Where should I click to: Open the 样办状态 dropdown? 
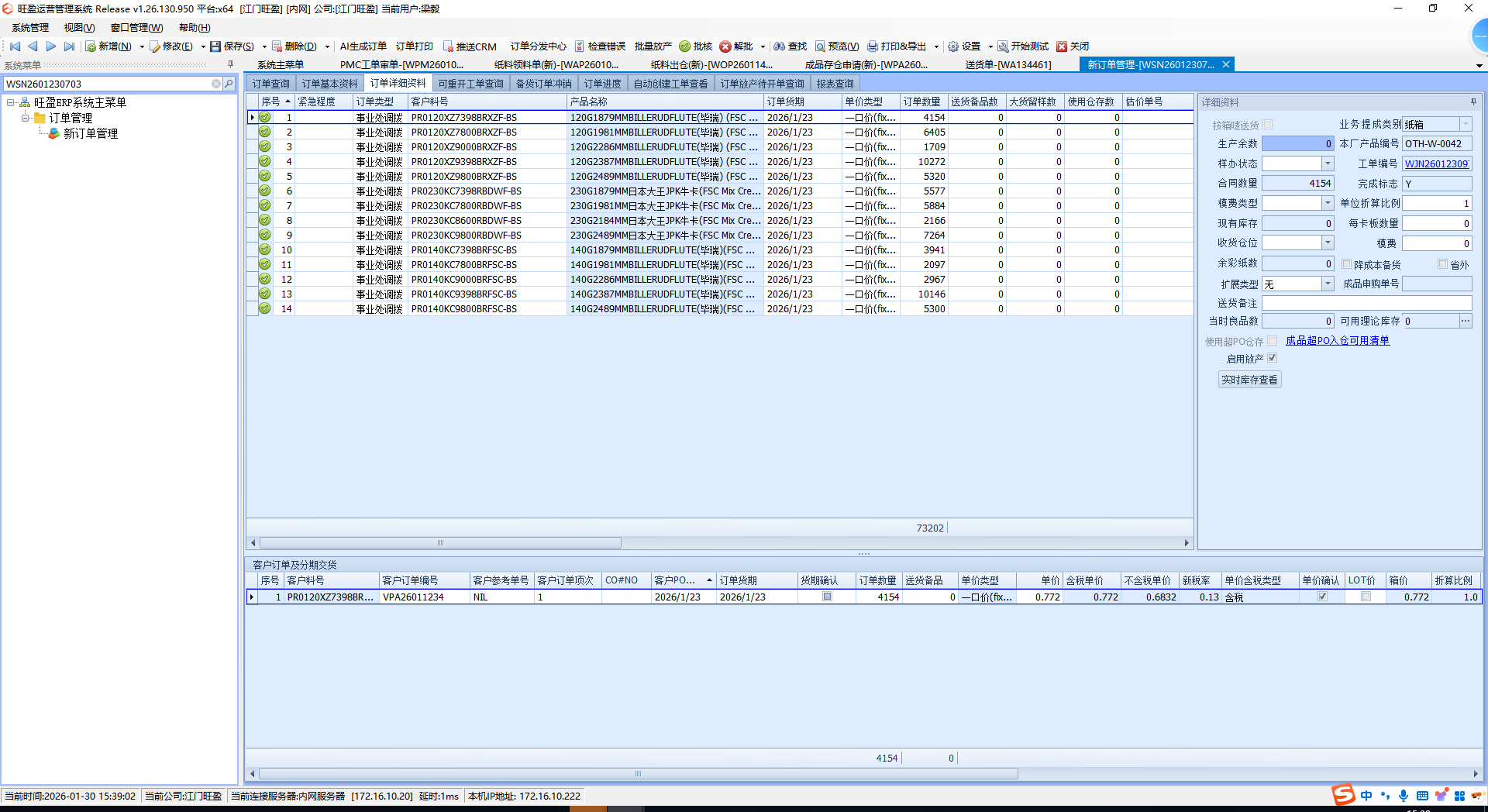click(x=1328, y=163)
